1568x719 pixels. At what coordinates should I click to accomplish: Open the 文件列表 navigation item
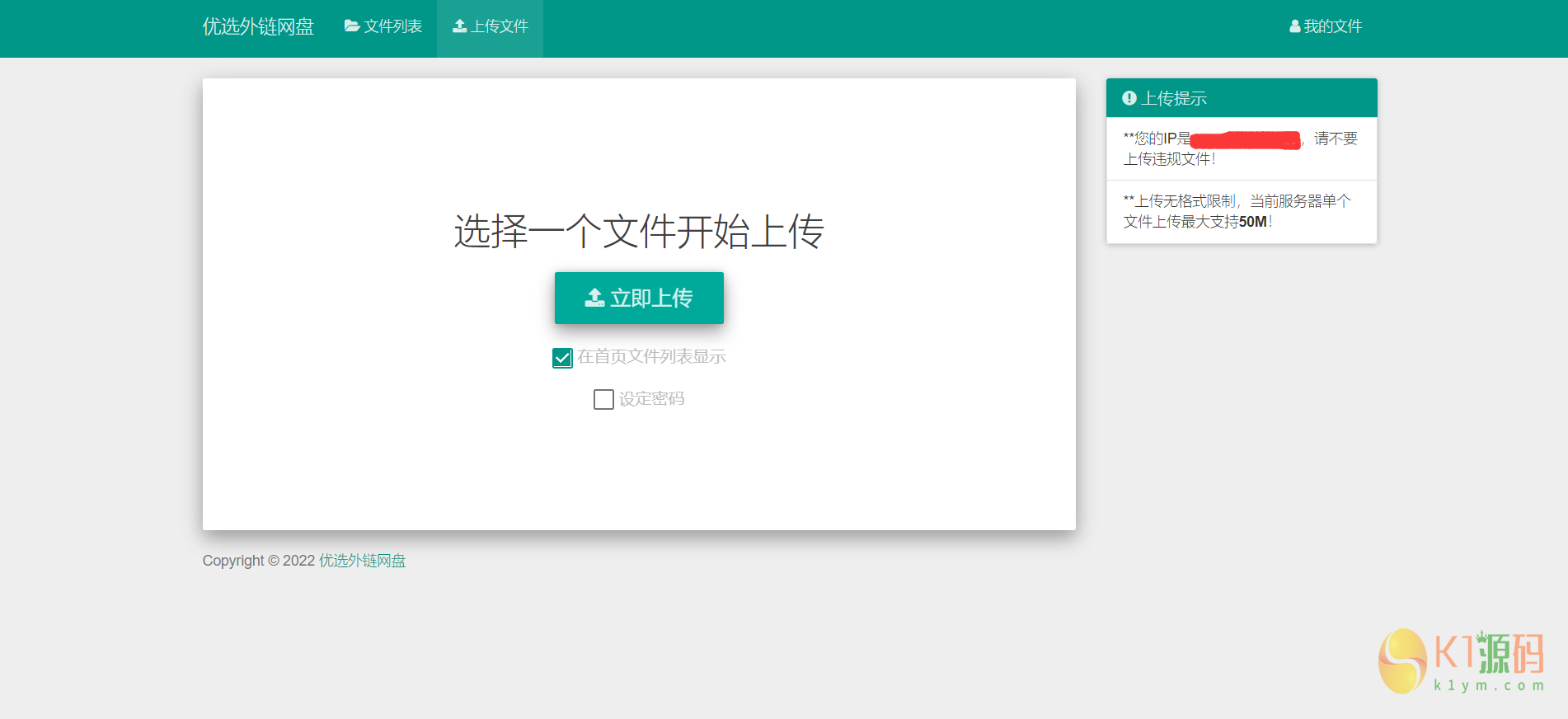pyautogui.click(x=383, y=26)
